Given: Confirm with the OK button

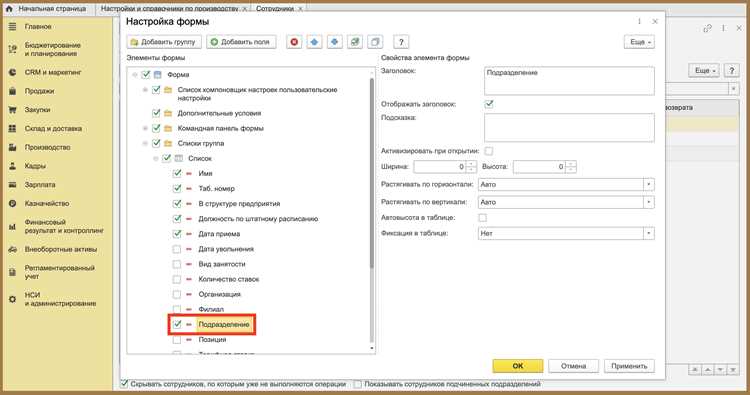Looking at the screenshot, I should coord(518,366).
